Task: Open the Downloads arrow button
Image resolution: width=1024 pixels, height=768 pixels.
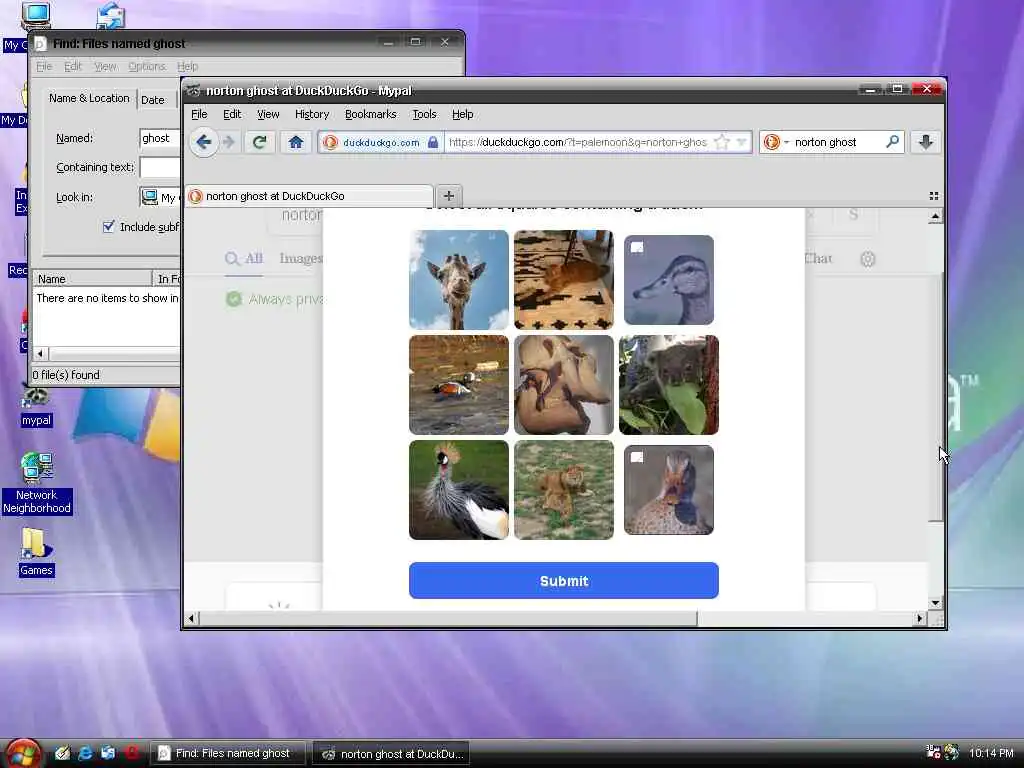Action: tap(925, 142)
